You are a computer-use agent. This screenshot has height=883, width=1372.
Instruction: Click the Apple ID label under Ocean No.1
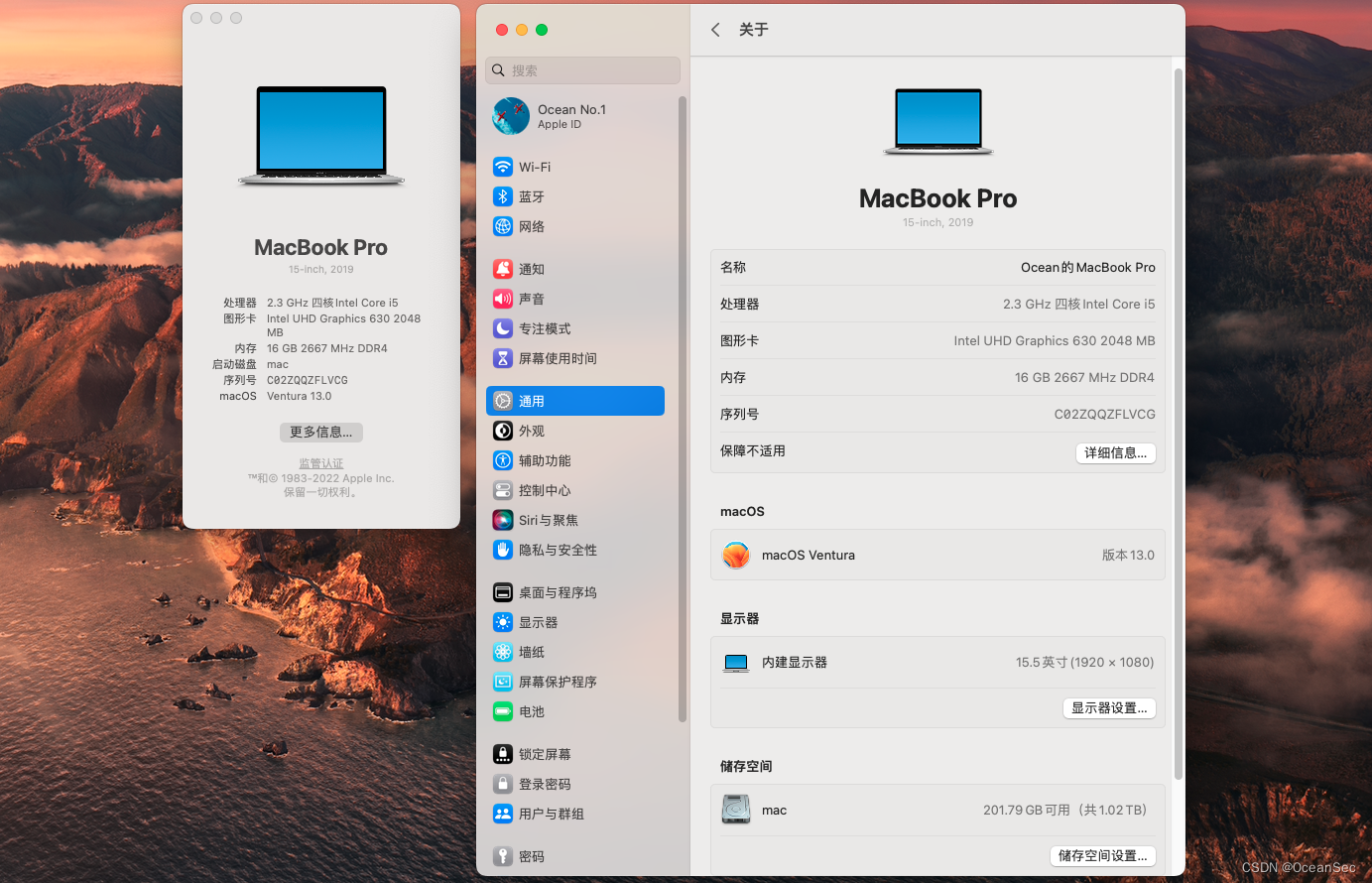[560, 124]
